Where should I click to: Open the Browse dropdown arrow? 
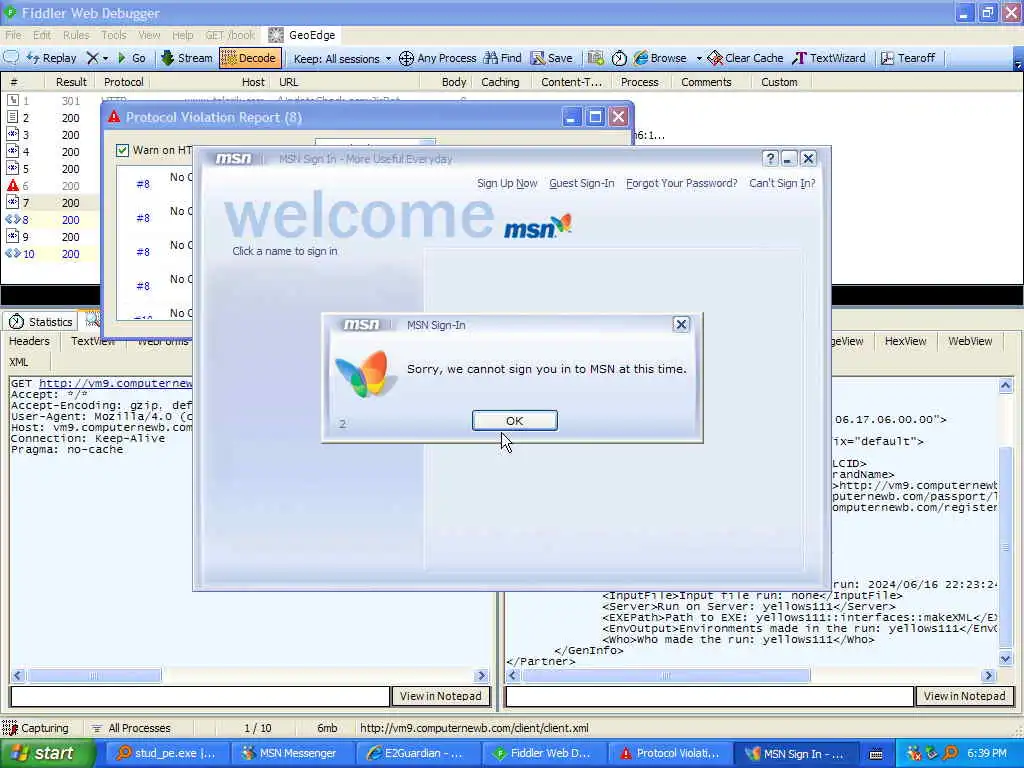pyautogui.click(x=699, y=59)
